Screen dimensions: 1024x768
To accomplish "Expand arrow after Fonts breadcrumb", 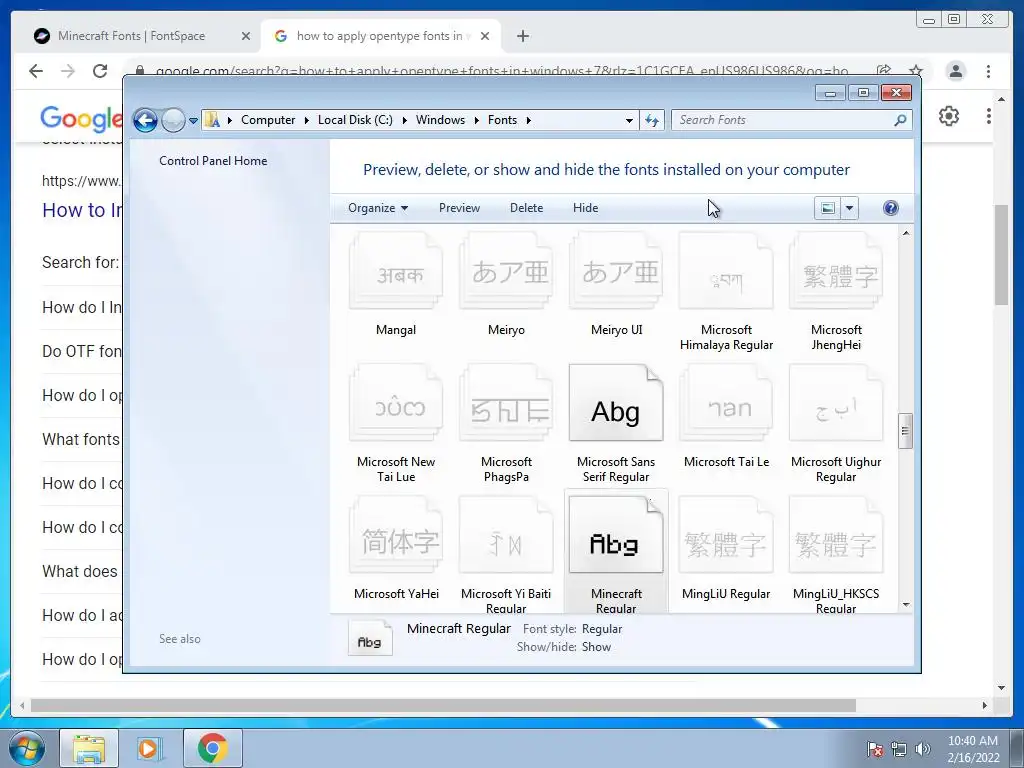I will click(x=528, y=120).
